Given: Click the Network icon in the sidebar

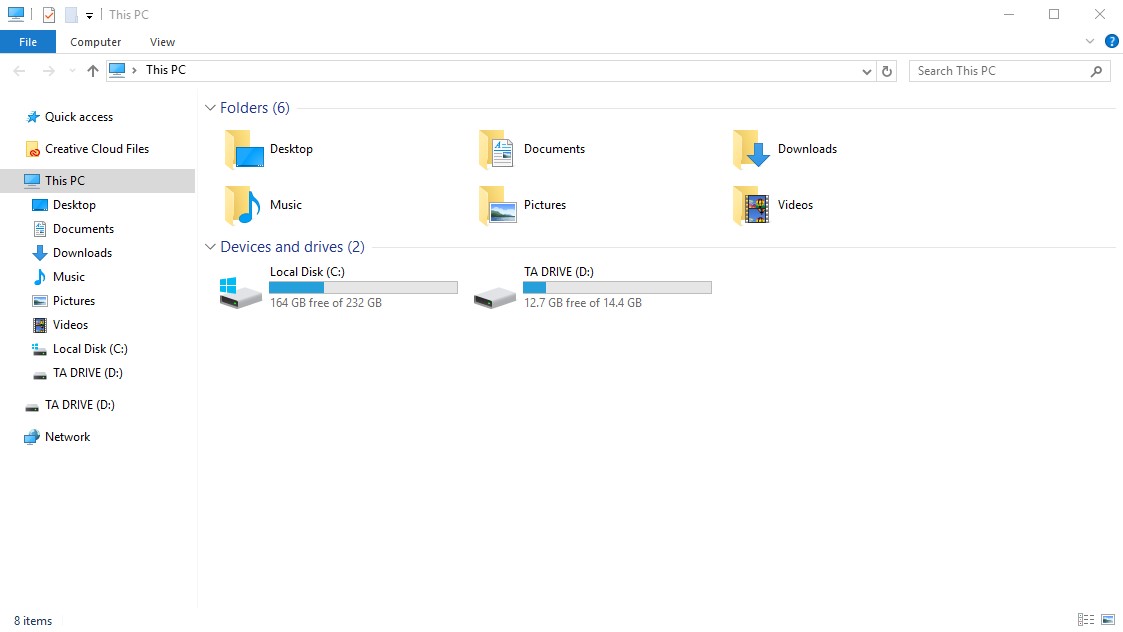Looking at the screenshot, I should point(32,437).
